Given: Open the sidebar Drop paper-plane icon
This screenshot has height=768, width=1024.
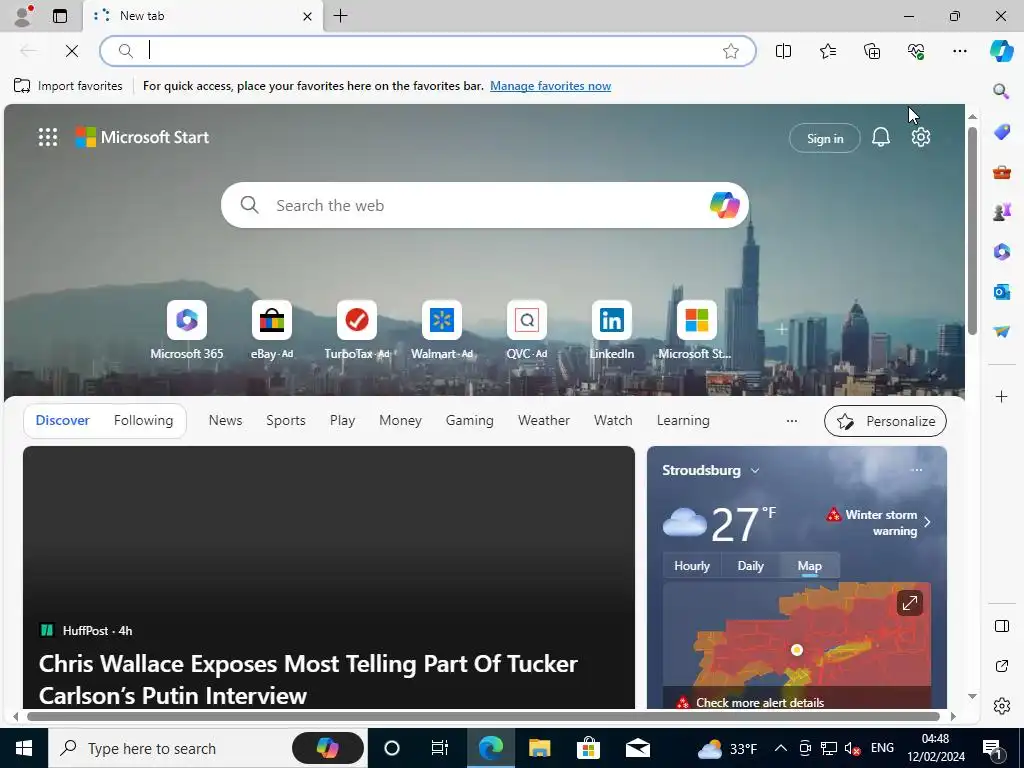Looking at the screenshot, I should (1001, 332).
